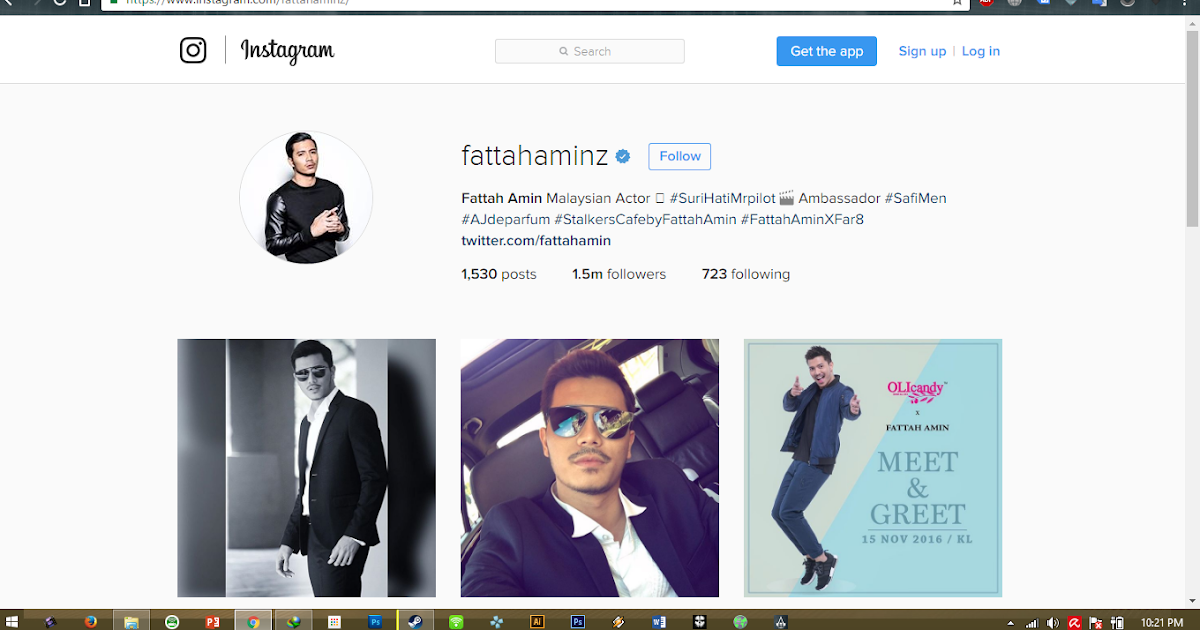
Task: Show hidden system tray icons
Action: pyautogui.click(x=1011, y=623)
